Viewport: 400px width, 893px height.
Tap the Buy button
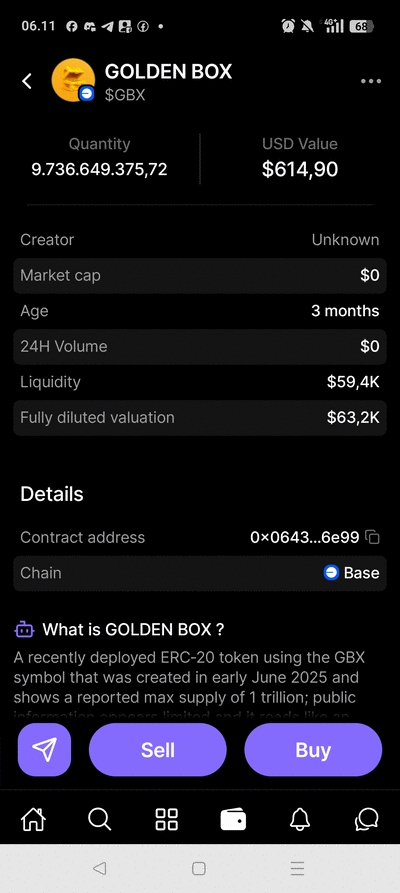click(x=313, y=749)
